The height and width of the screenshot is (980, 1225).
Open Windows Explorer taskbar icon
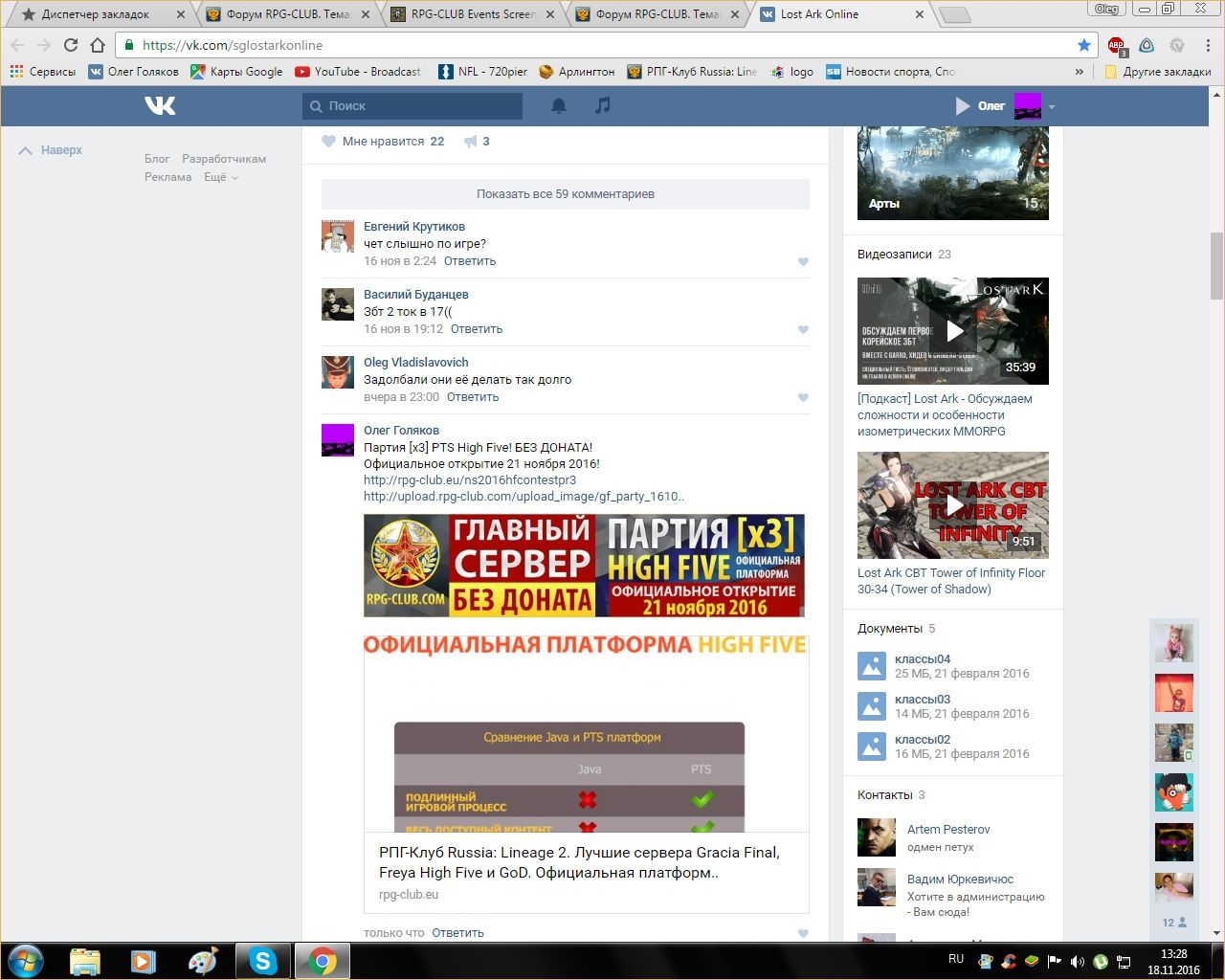(x=85, y=961)
